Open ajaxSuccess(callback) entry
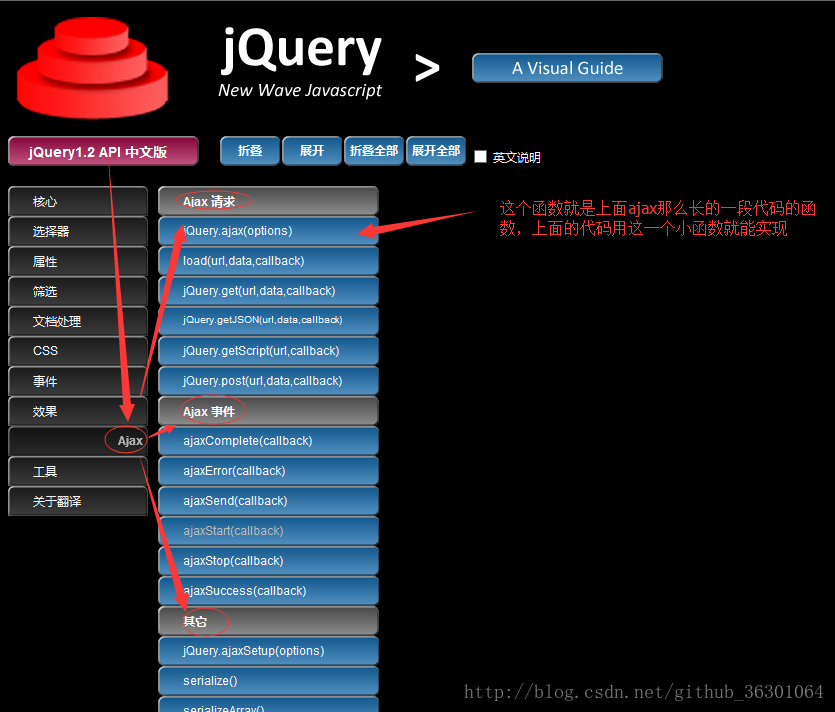This screenshot has height=712, width=835. coord(268,591)
